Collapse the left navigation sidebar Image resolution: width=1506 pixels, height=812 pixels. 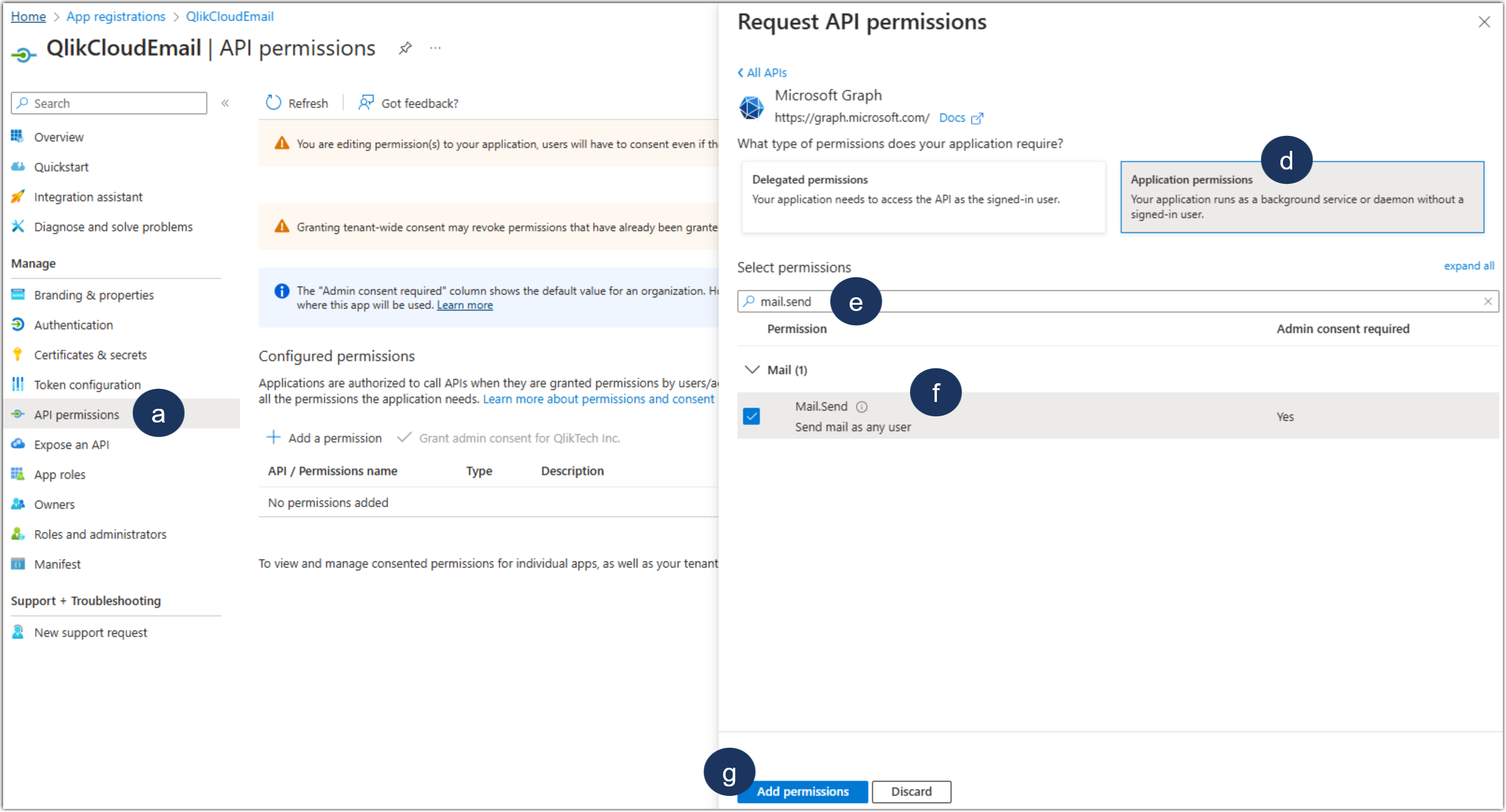tap(226, 103)
